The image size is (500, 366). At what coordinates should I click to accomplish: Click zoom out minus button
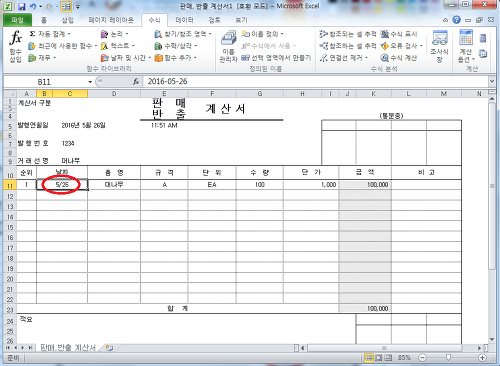pos(422,358)
